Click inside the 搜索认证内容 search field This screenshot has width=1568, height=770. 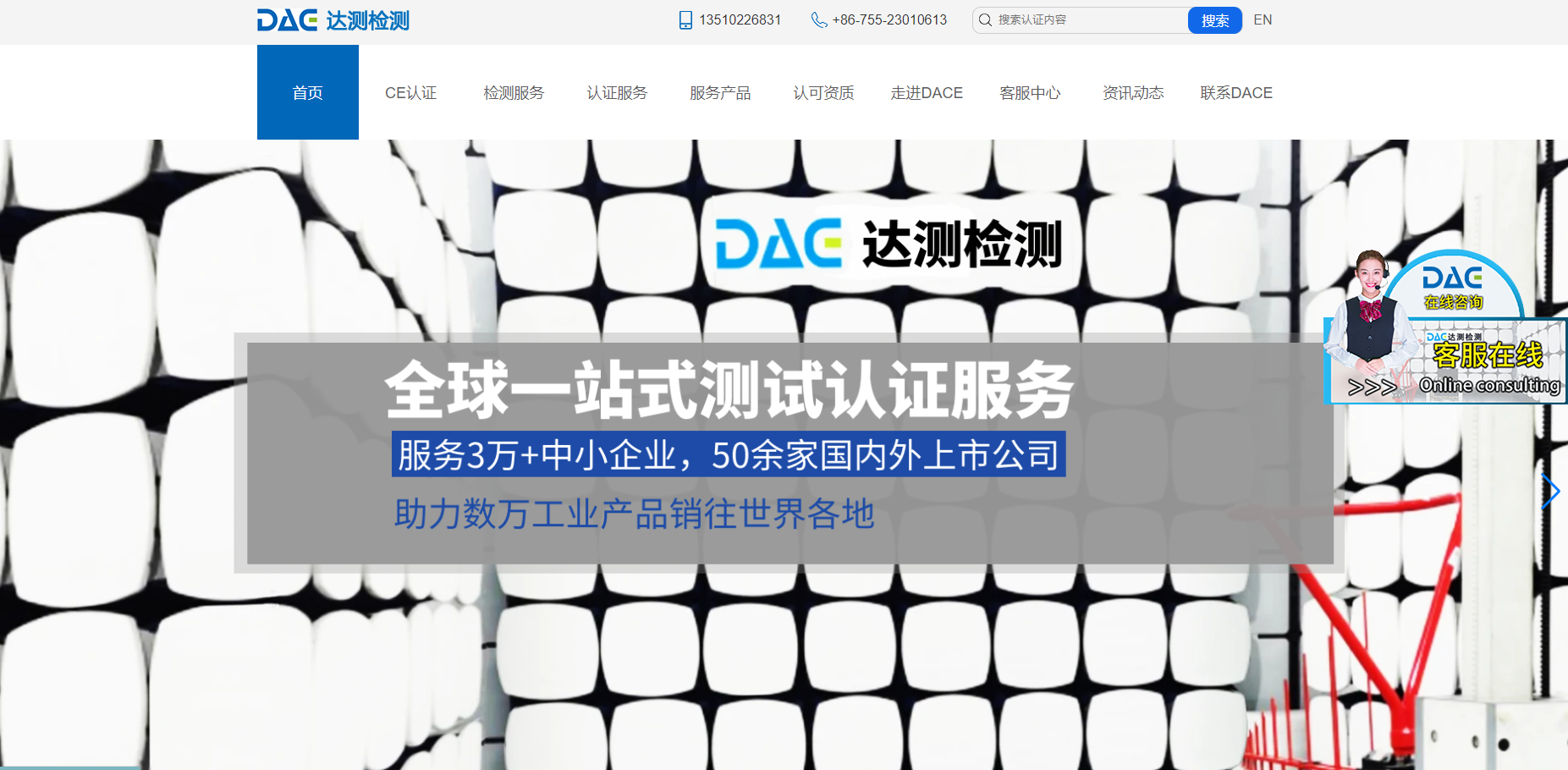tap(1075, 19)
